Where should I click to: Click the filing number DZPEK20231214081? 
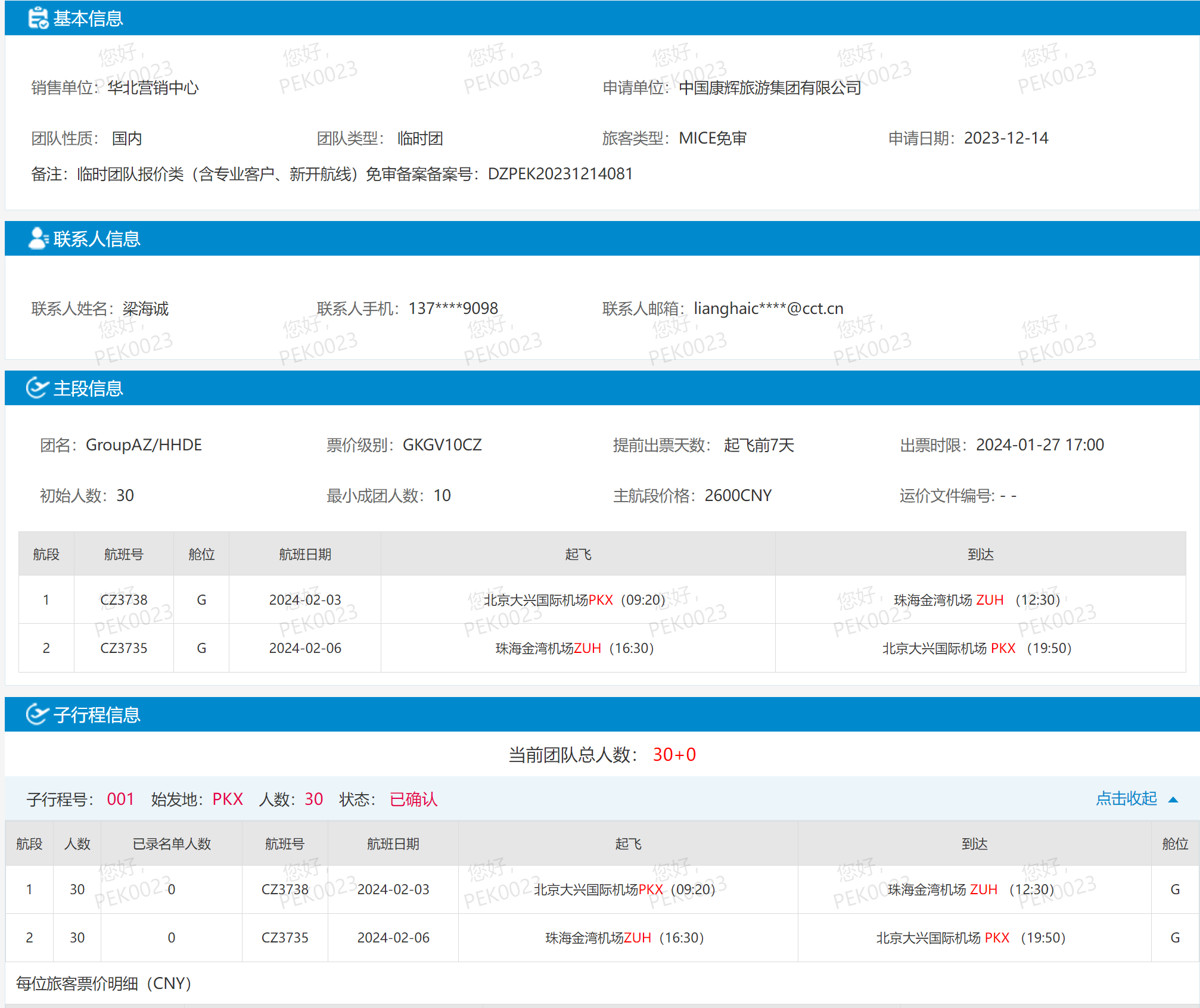tap(560, 174)
